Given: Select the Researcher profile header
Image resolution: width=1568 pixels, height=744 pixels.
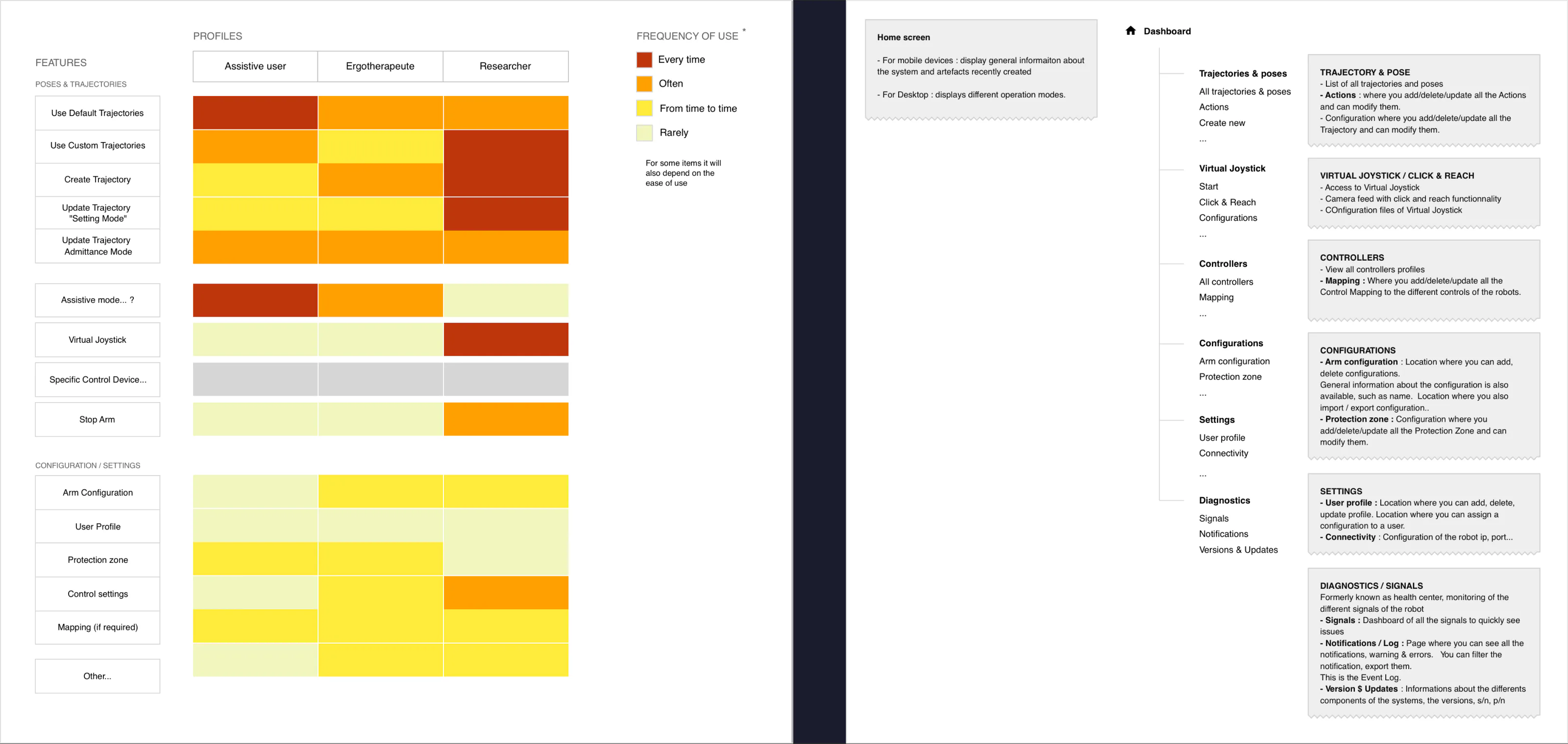Looking at the screenshot, I should pos(505,66).
